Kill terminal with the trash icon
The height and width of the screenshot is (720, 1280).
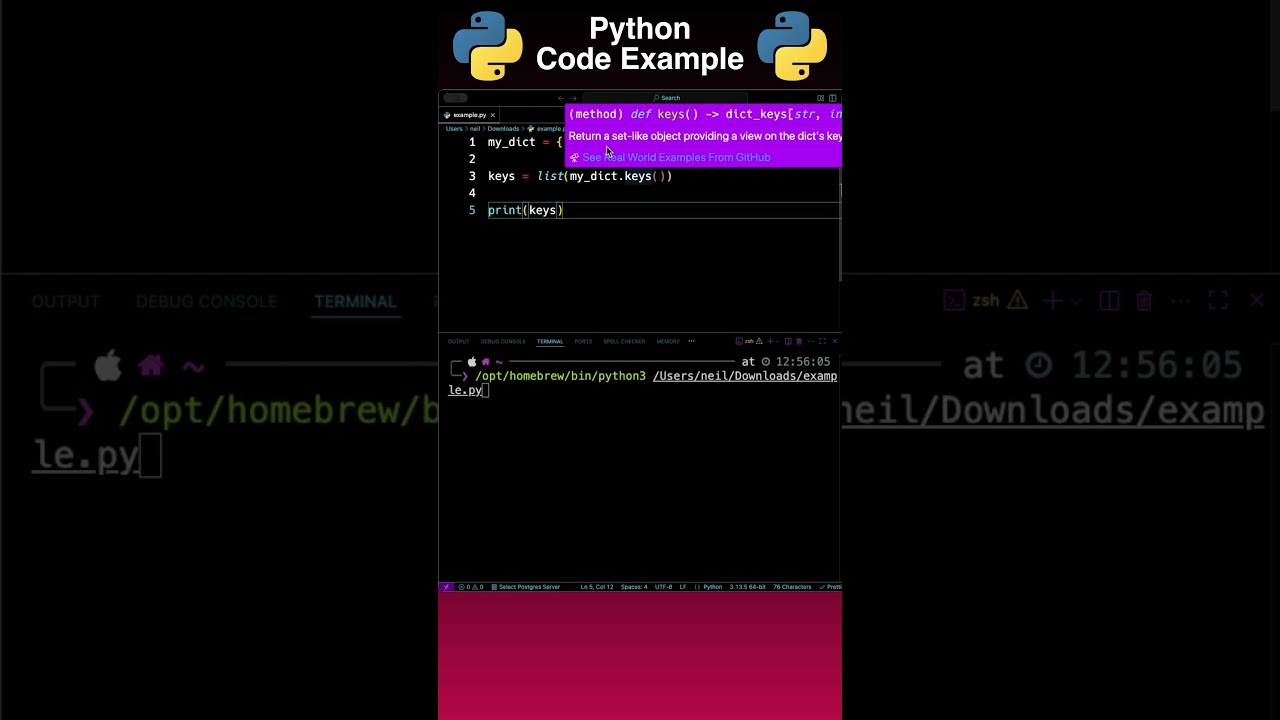click(x=799, y=341)
